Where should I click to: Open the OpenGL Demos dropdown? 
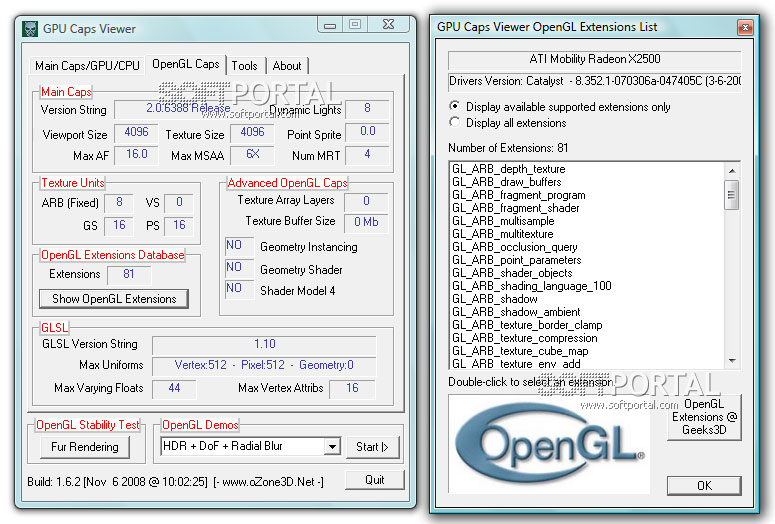coord(332,446)
